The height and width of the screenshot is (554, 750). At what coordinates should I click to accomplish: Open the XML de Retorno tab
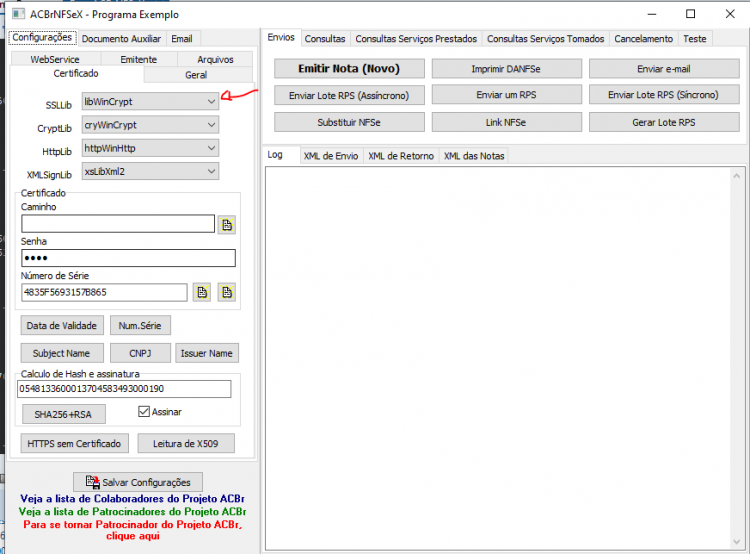401,156
